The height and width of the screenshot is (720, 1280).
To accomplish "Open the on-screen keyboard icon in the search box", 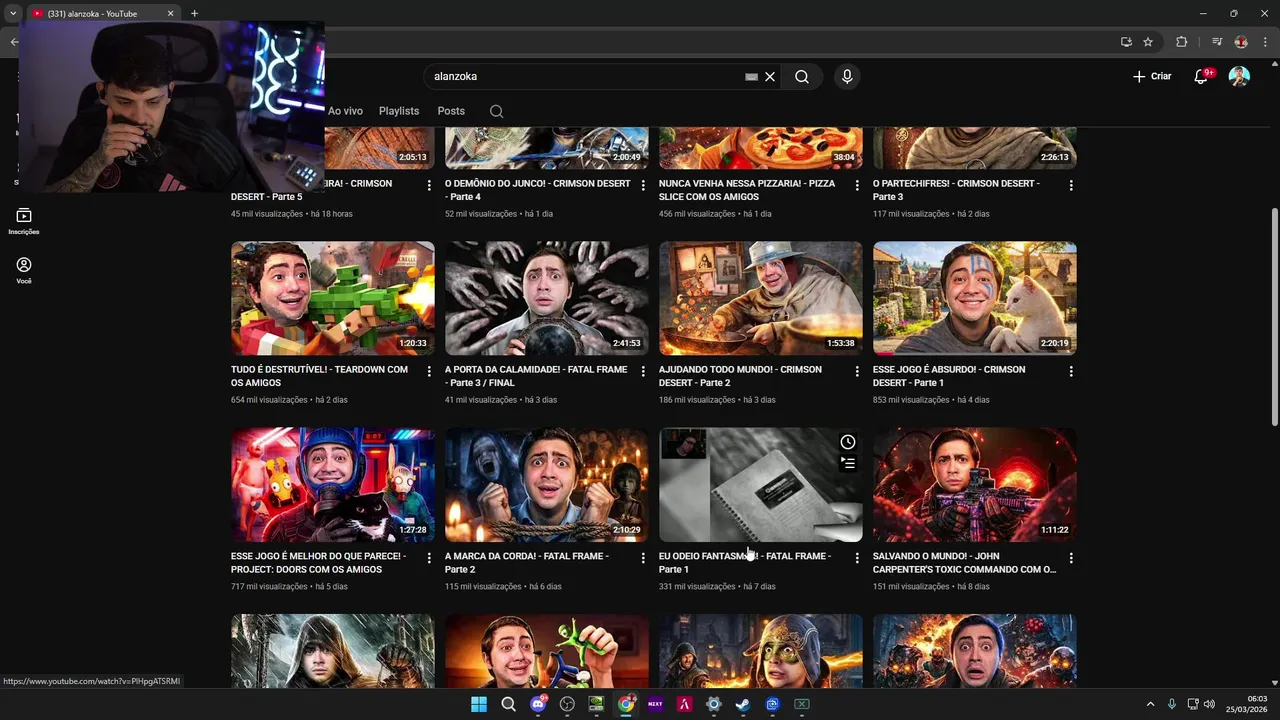I will (751, 77).
